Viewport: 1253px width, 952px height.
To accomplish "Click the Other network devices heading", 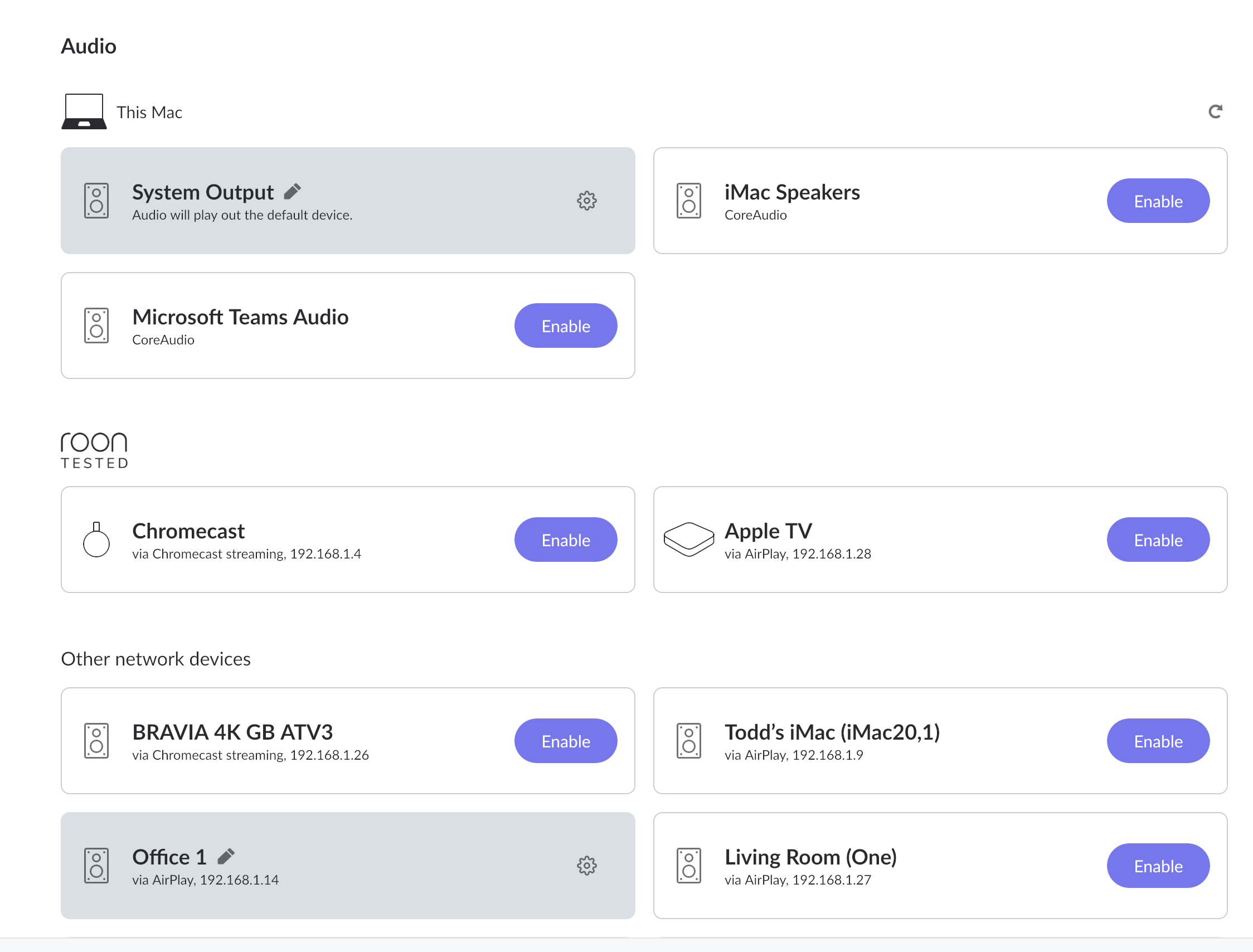I will 156,659.
